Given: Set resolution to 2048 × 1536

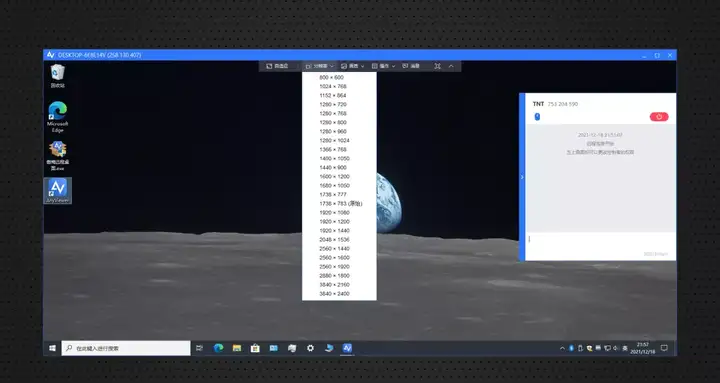Looking at the screenshot, I should click(x=339, y=240).
